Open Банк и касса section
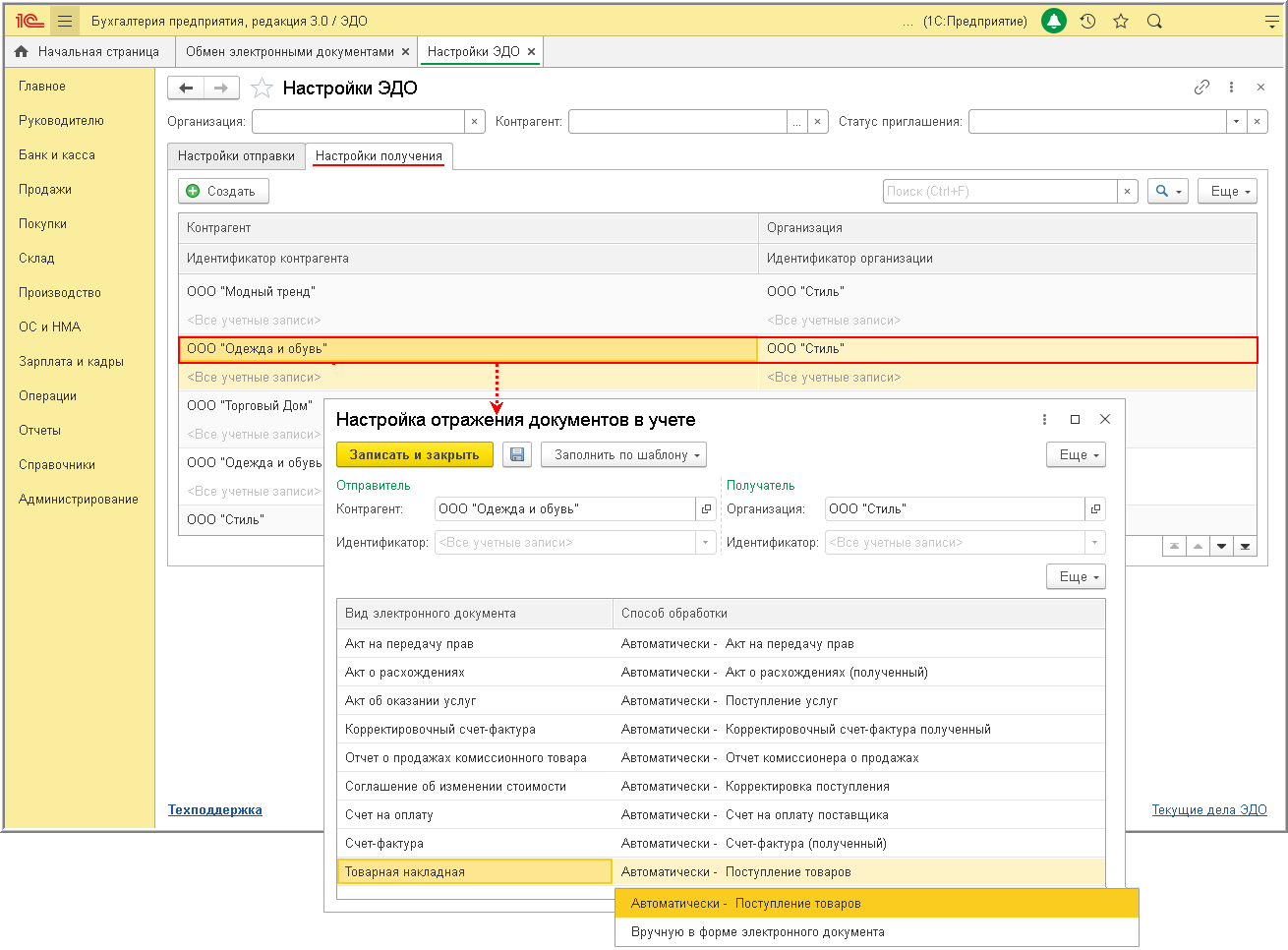The image size is (1288, 950). pos(57,155)
